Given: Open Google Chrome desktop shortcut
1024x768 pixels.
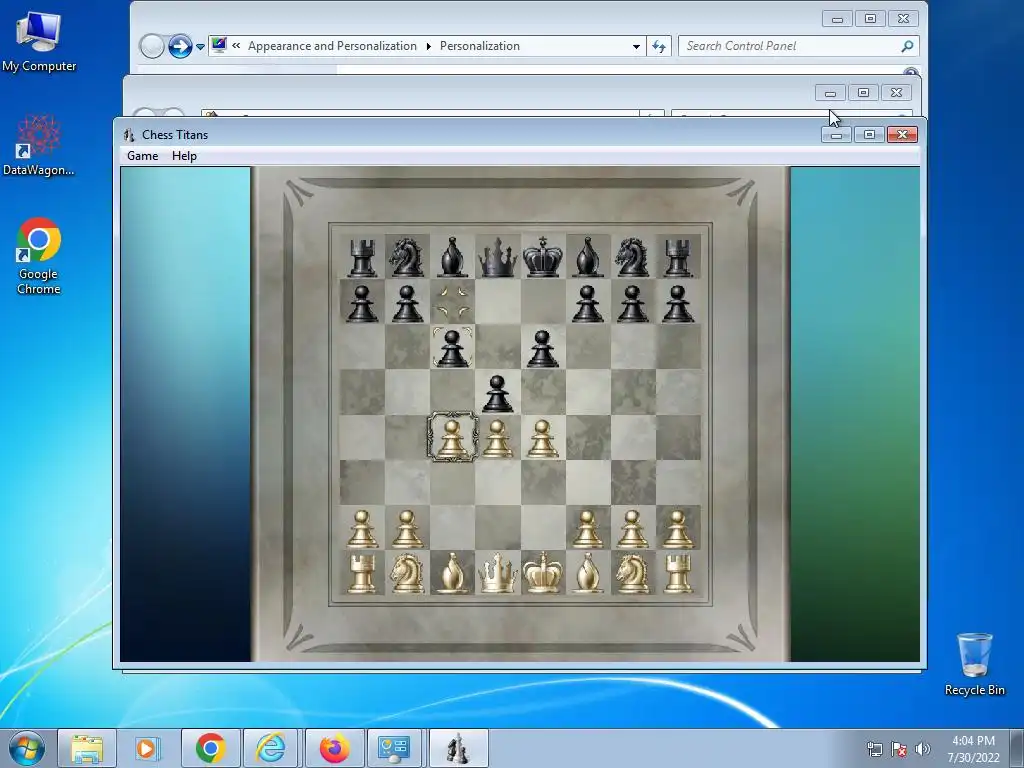Looking at the screenshot, I should (x=39, y=256).
